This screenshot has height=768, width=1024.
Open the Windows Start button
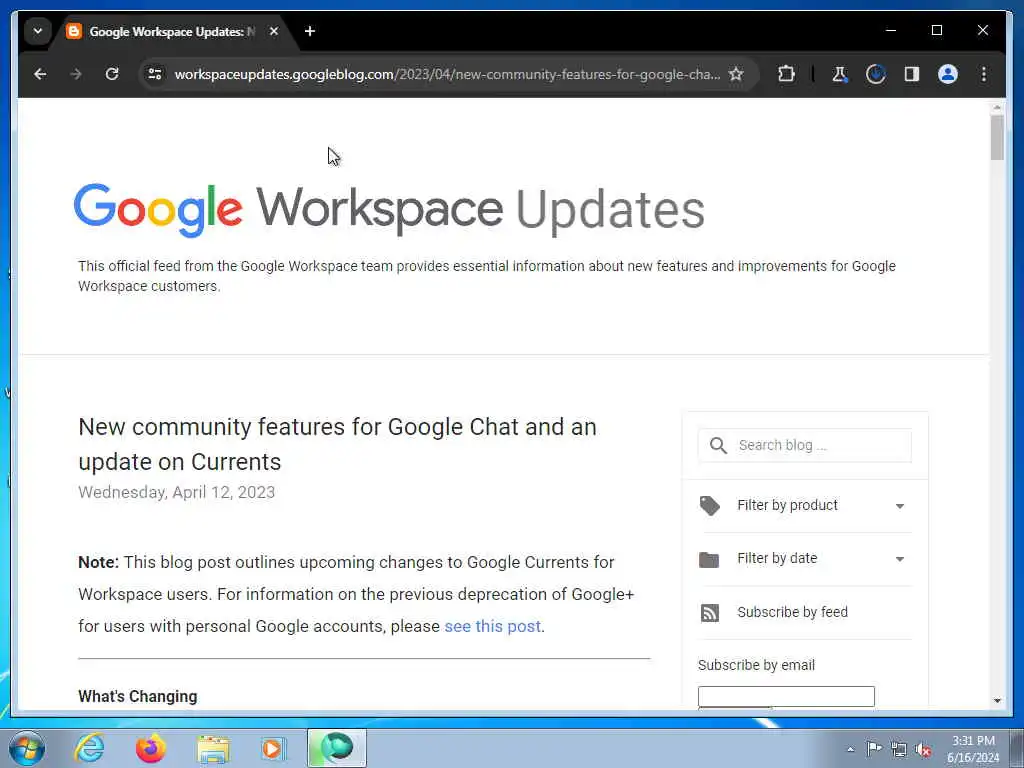pyautogui.click(x=27, y=748)
